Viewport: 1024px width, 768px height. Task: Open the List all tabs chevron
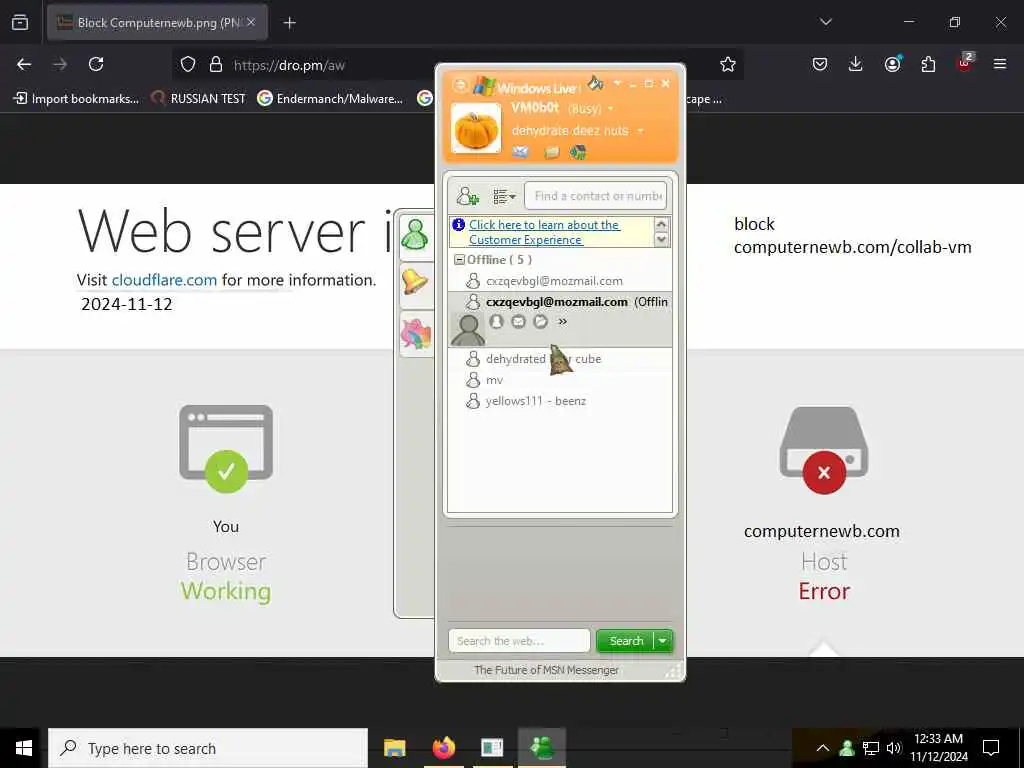[825, 22]
